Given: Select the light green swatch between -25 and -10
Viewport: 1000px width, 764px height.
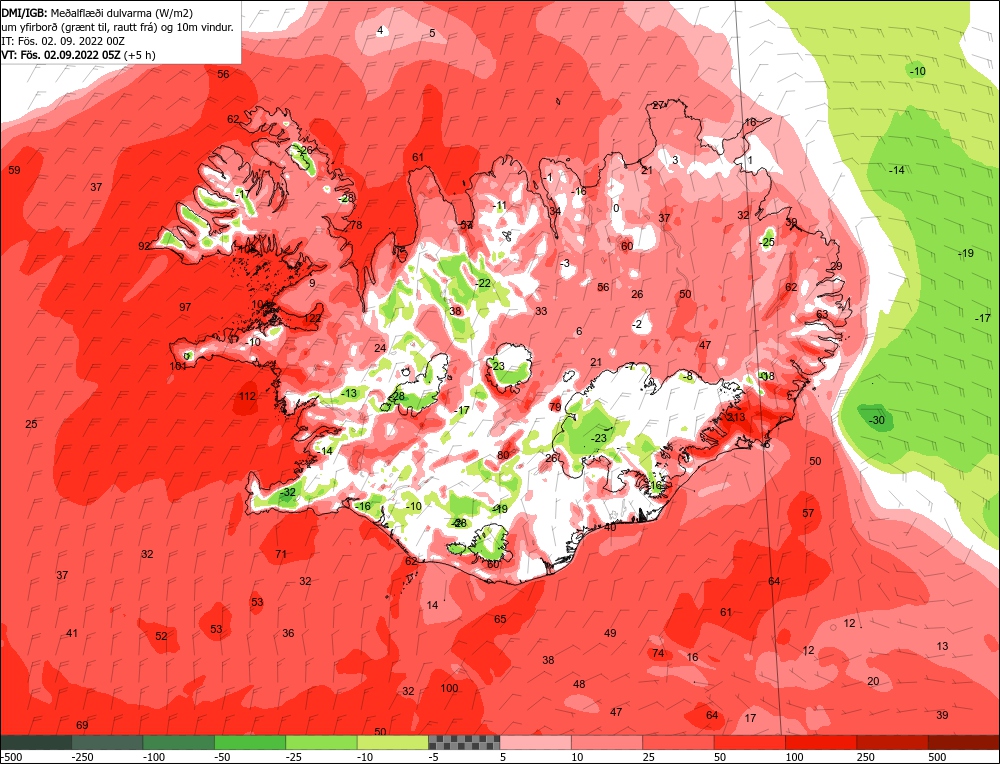Looking at the screenshot, I should click(x=321, y=742).
